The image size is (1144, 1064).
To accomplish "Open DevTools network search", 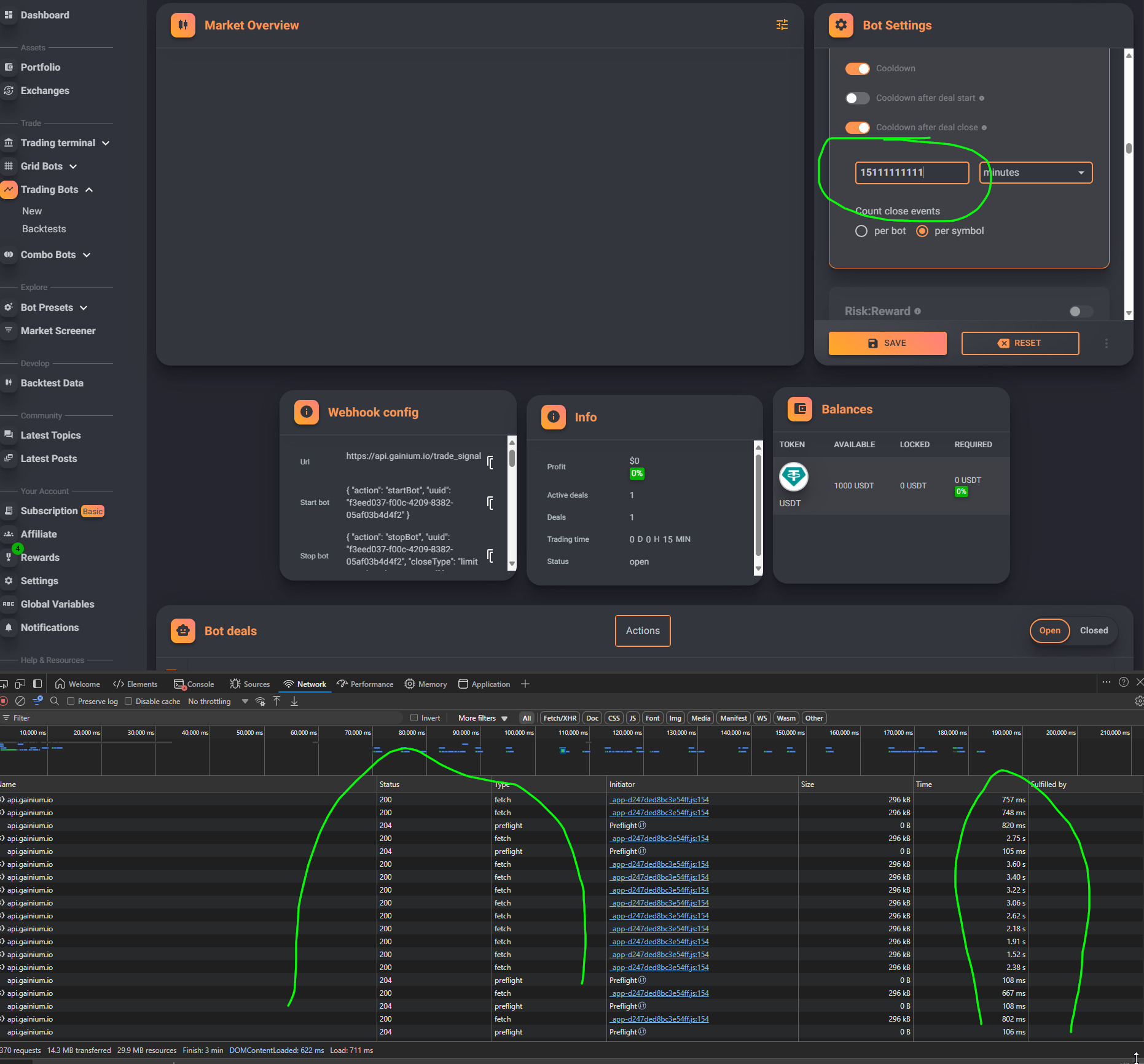I will point(55,701).
